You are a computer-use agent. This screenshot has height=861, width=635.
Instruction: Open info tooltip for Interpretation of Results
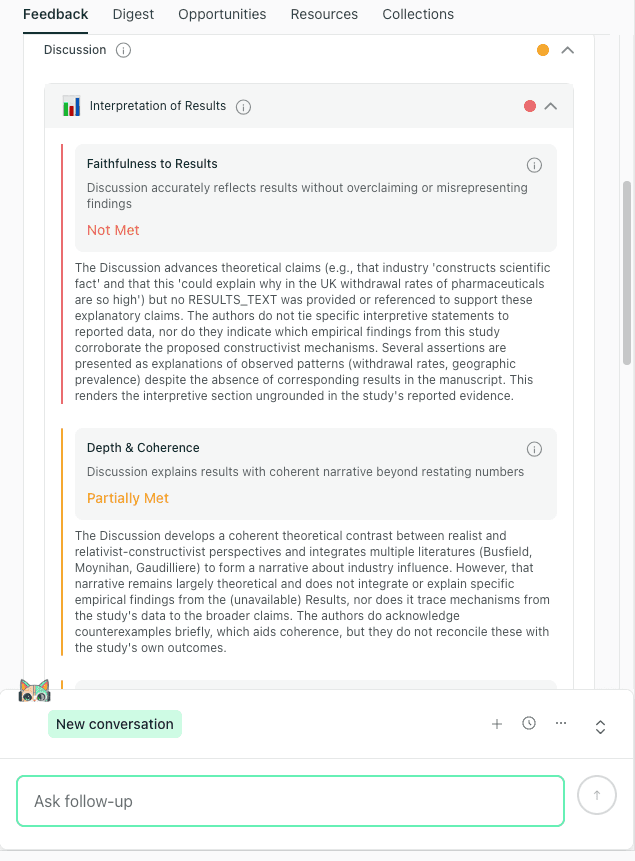pyautogui.click(x=243, y=106)
